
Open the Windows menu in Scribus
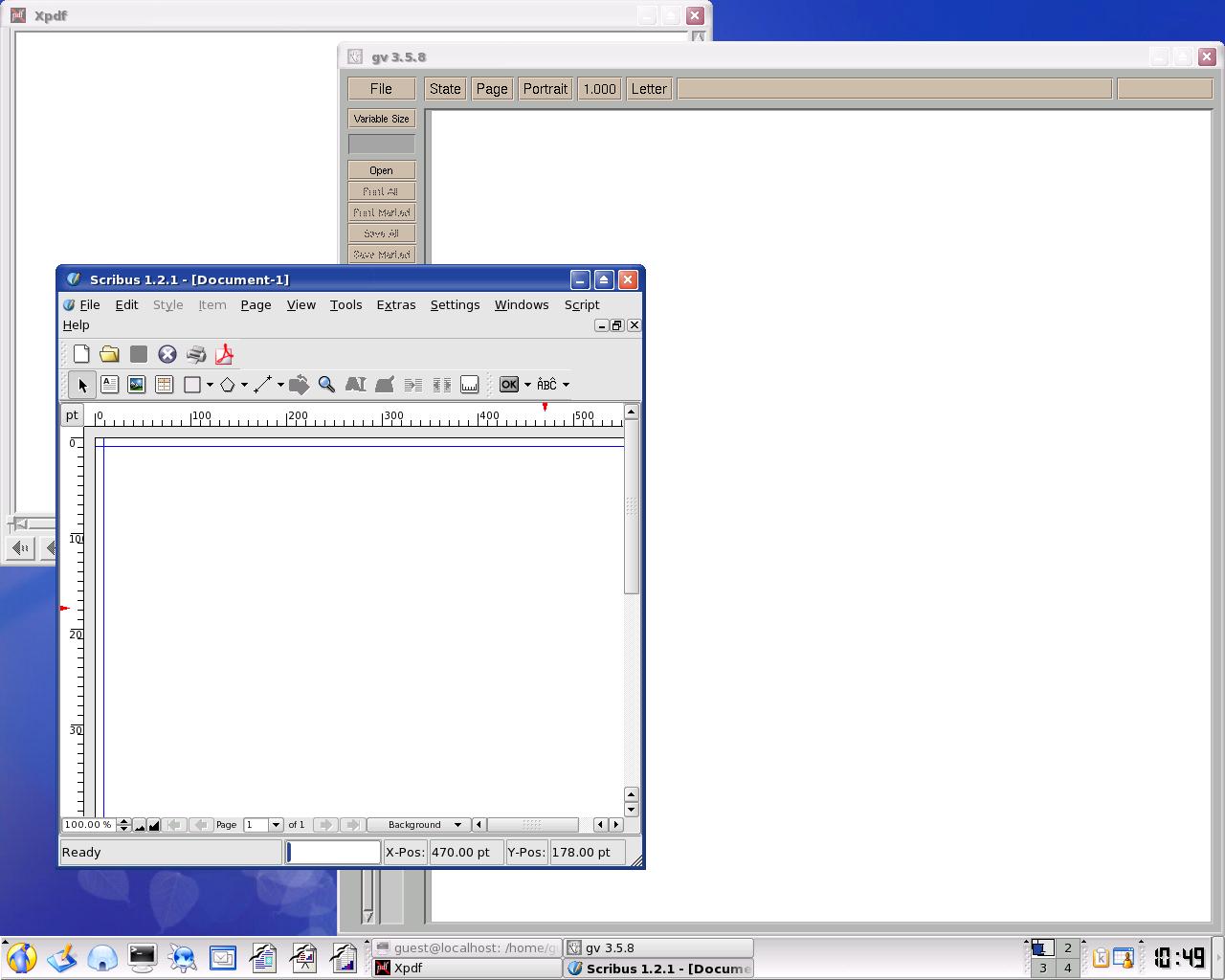click(x=522, y=305)
